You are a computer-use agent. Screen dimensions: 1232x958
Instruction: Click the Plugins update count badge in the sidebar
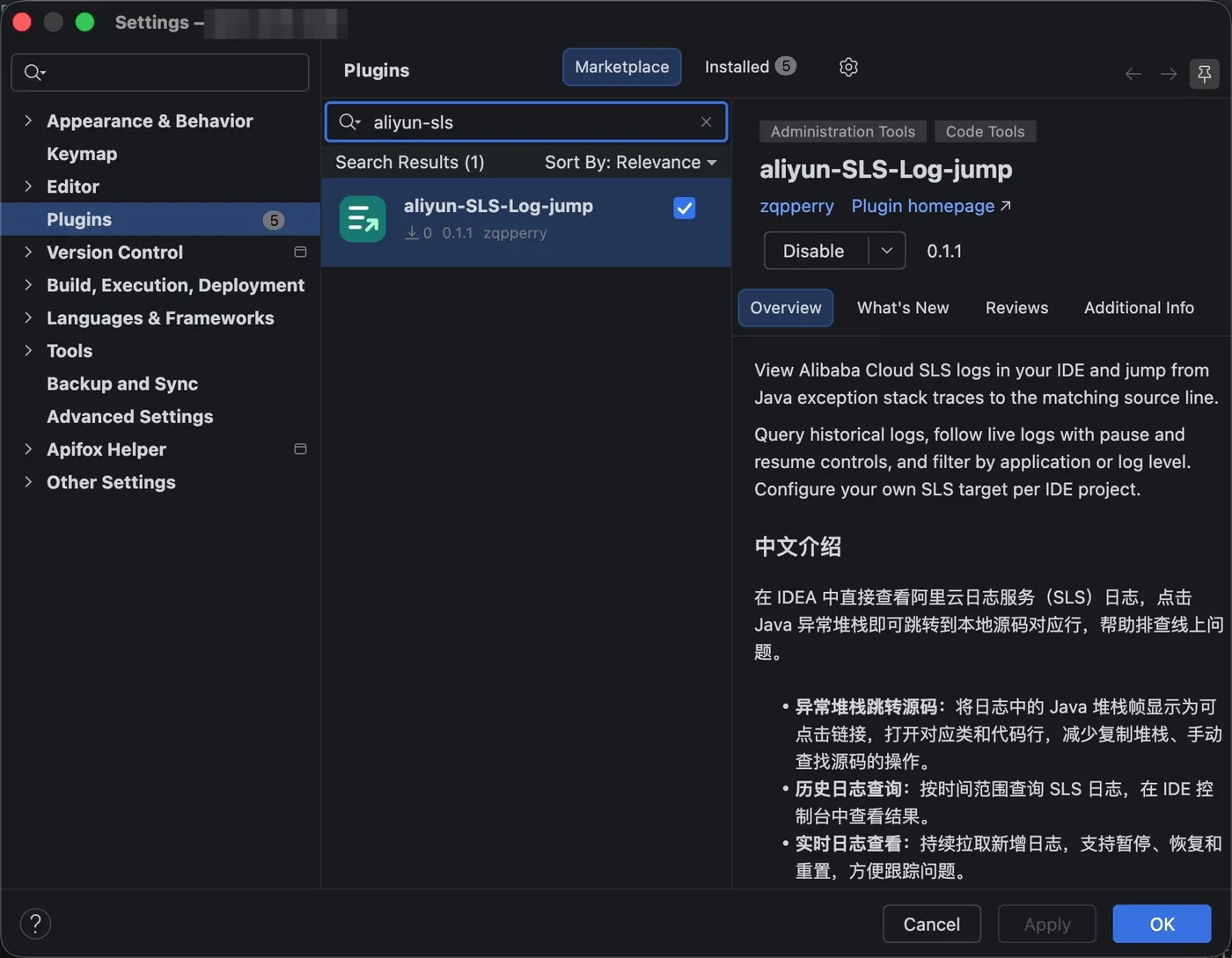point(274,220)
